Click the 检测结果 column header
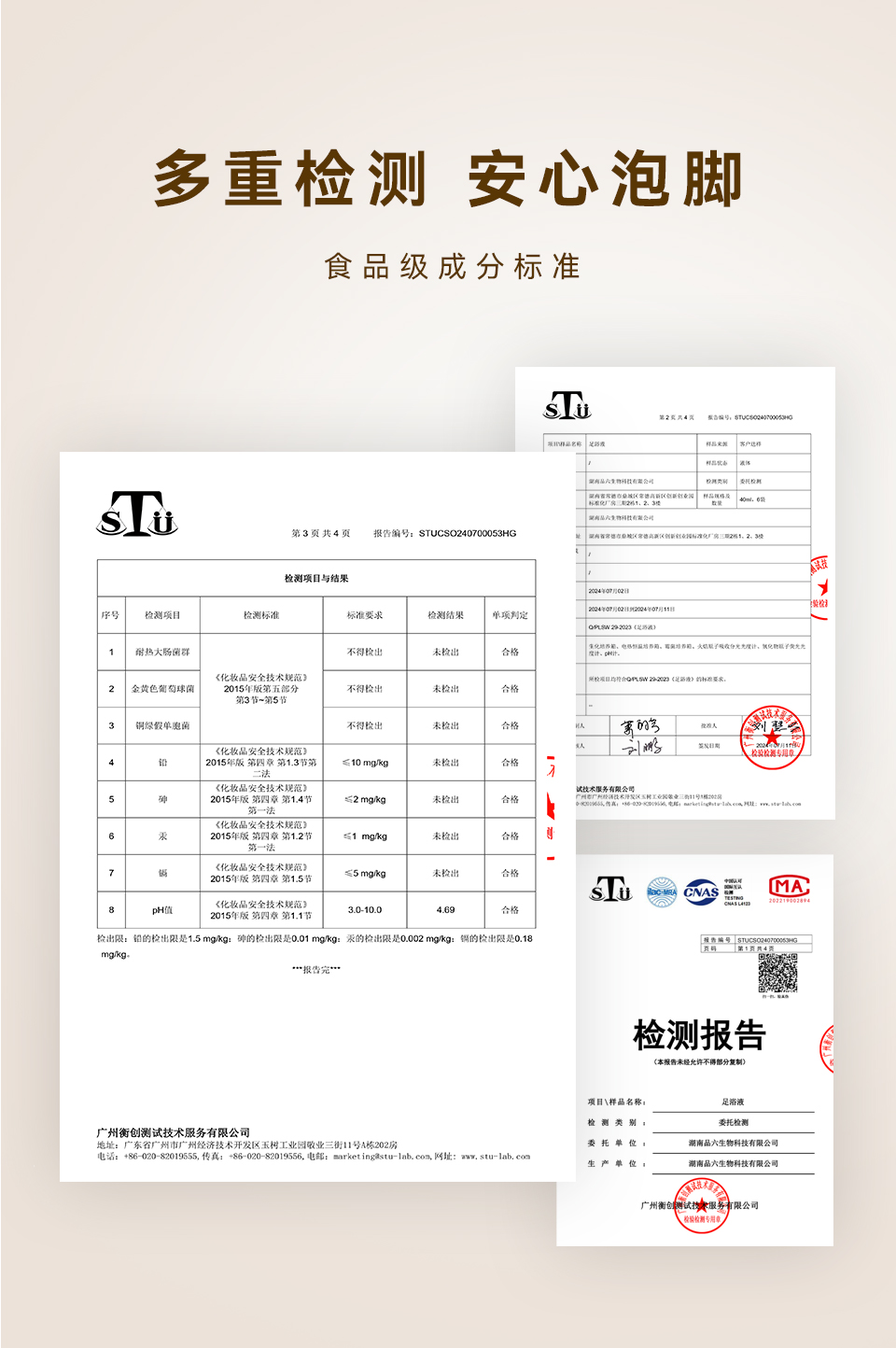 pos(446,615)
